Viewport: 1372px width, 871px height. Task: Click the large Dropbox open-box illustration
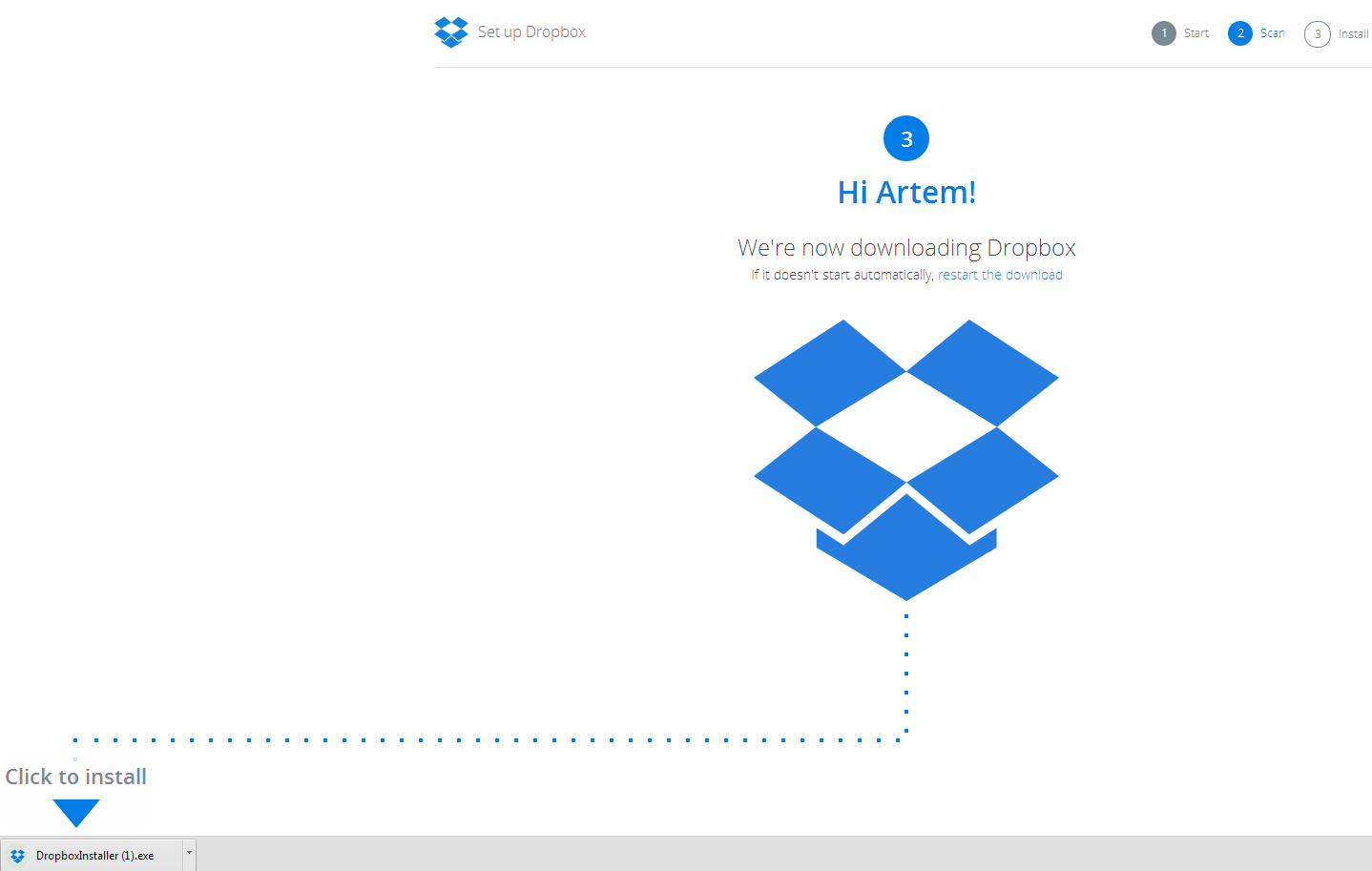[x=906, y=458]
